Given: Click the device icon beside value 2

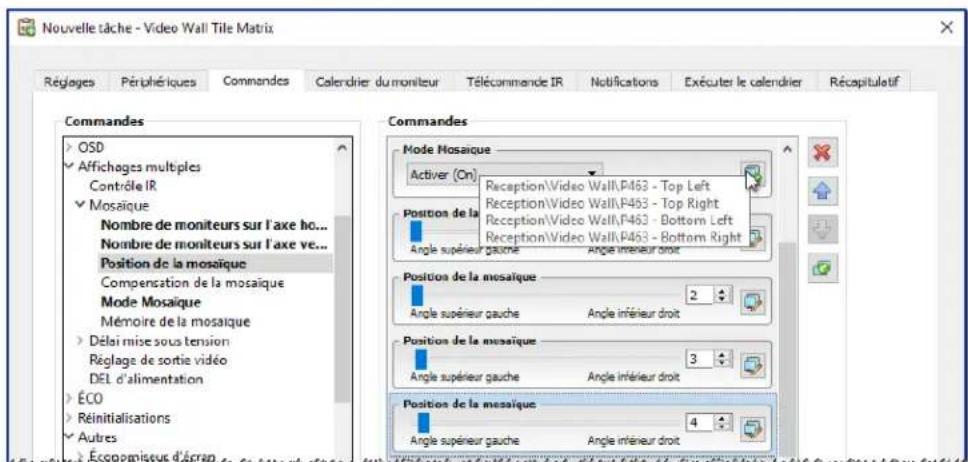Looking at the screenshot, I should [753, 300].
